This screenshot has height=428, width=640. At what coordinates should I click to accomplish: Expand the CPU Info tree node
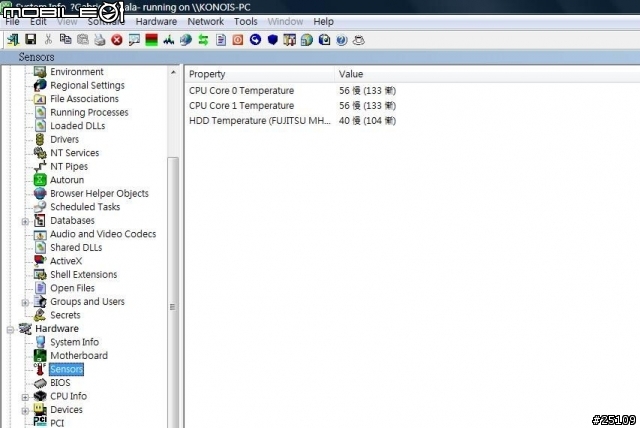pos(25,397)
